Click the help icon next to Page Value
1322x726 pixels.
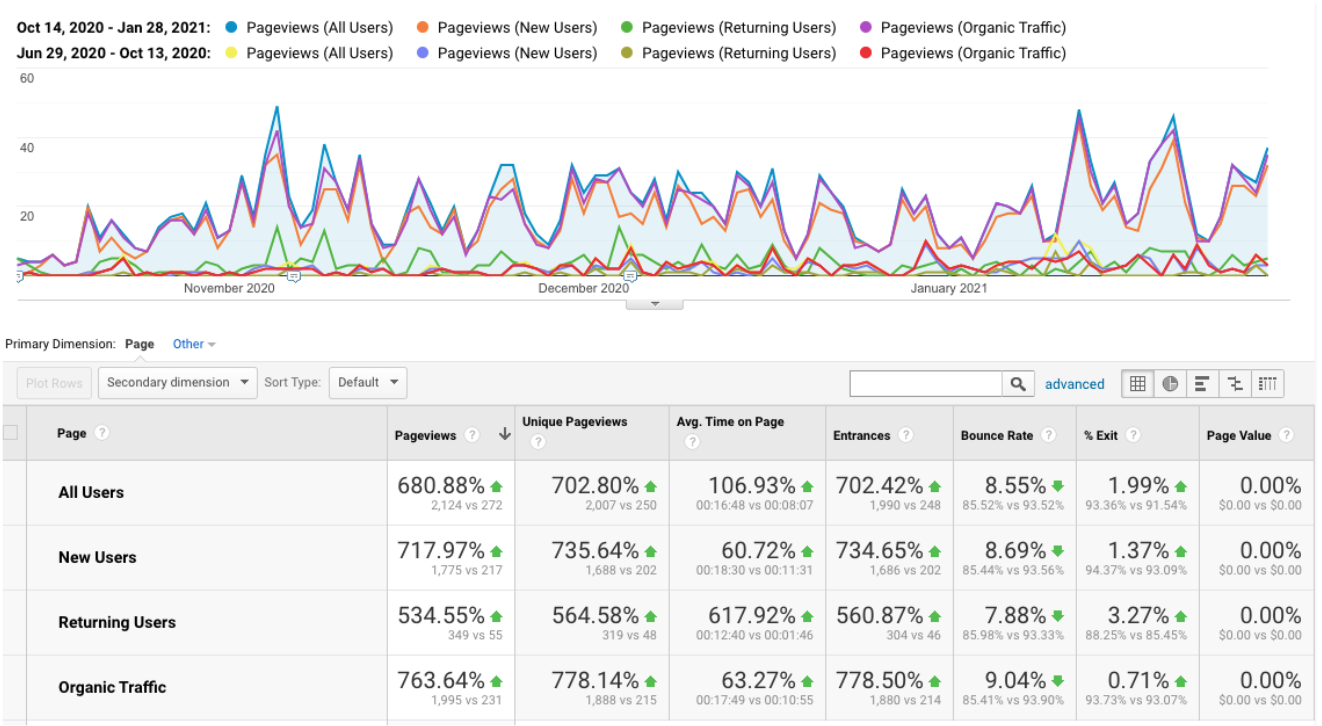click(x=1286, y=436)
